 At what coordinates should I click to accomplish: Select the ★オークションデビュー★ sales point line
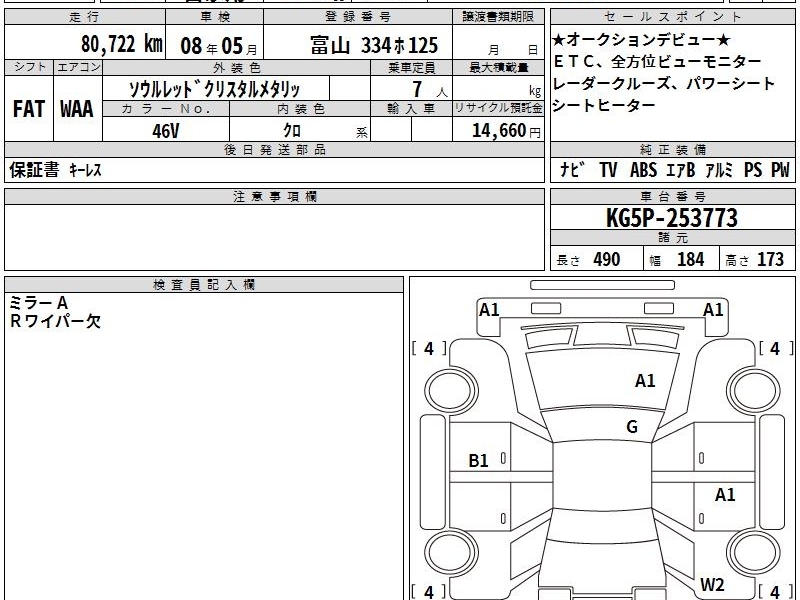coord(641,39)
